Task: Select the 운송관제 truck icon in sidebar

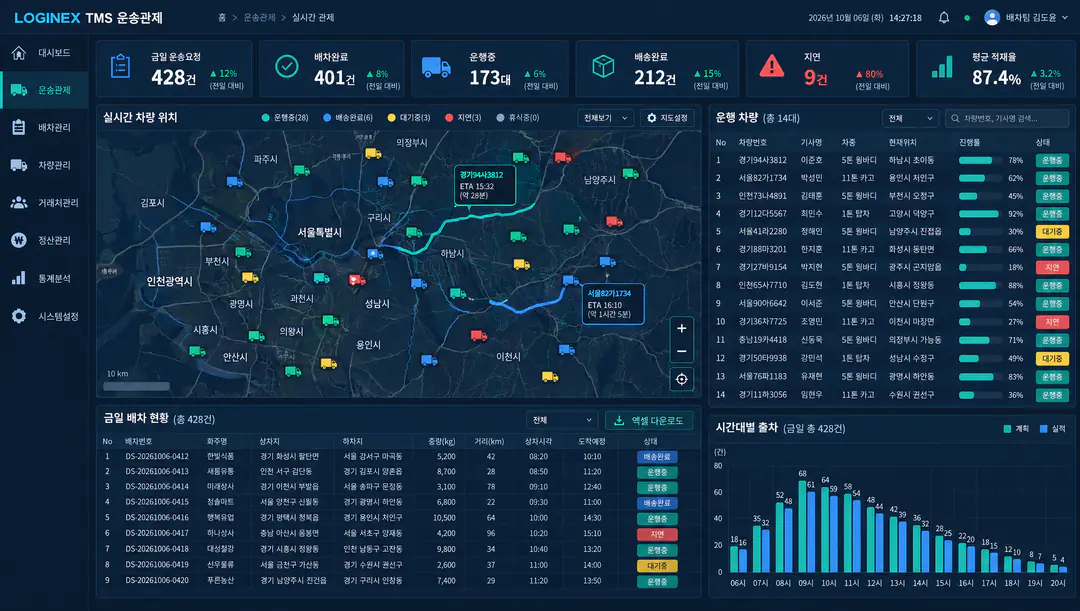Action: coord(19,90)
